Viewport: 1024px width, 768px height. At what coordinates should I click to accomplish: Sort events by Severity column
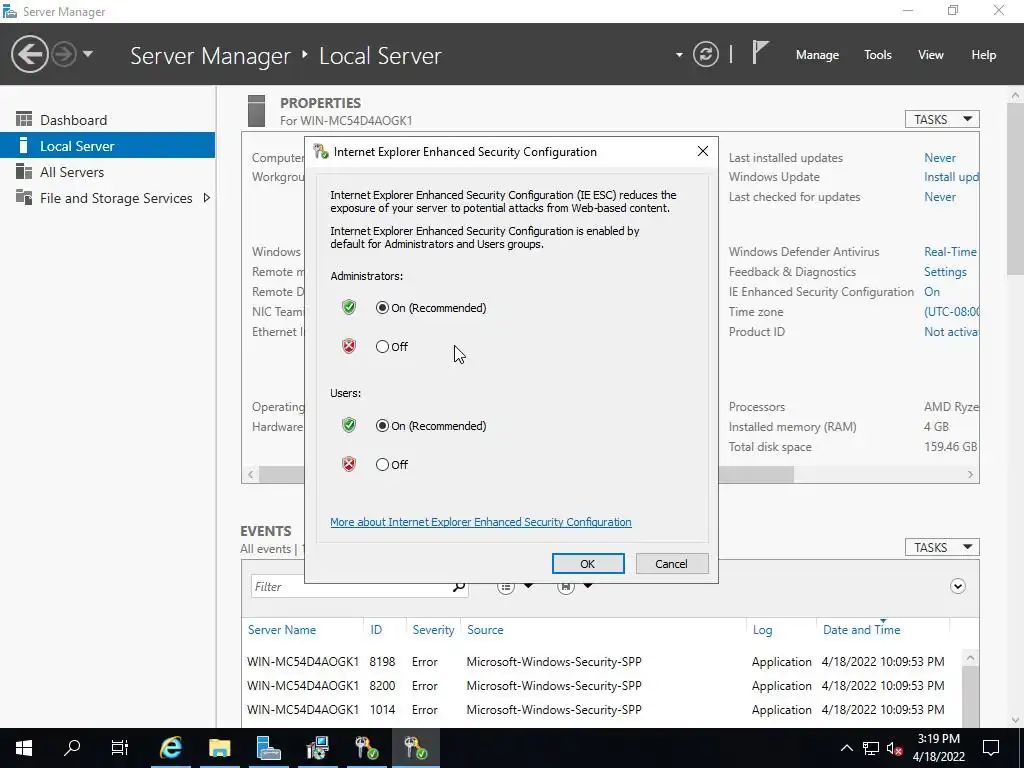coord(433,630)
